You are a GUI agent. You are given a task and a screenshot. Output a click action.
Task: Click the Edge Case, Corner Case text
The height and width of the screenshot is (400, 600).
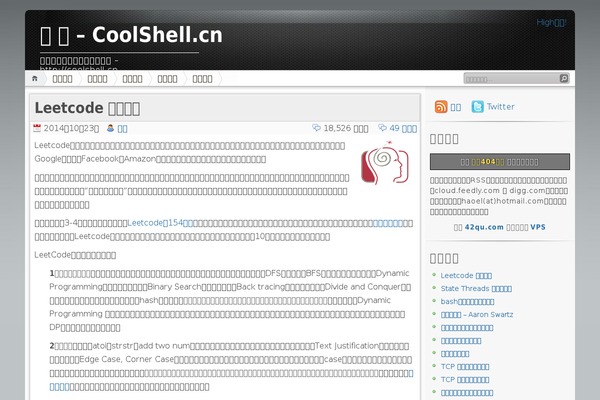(127, 359)
